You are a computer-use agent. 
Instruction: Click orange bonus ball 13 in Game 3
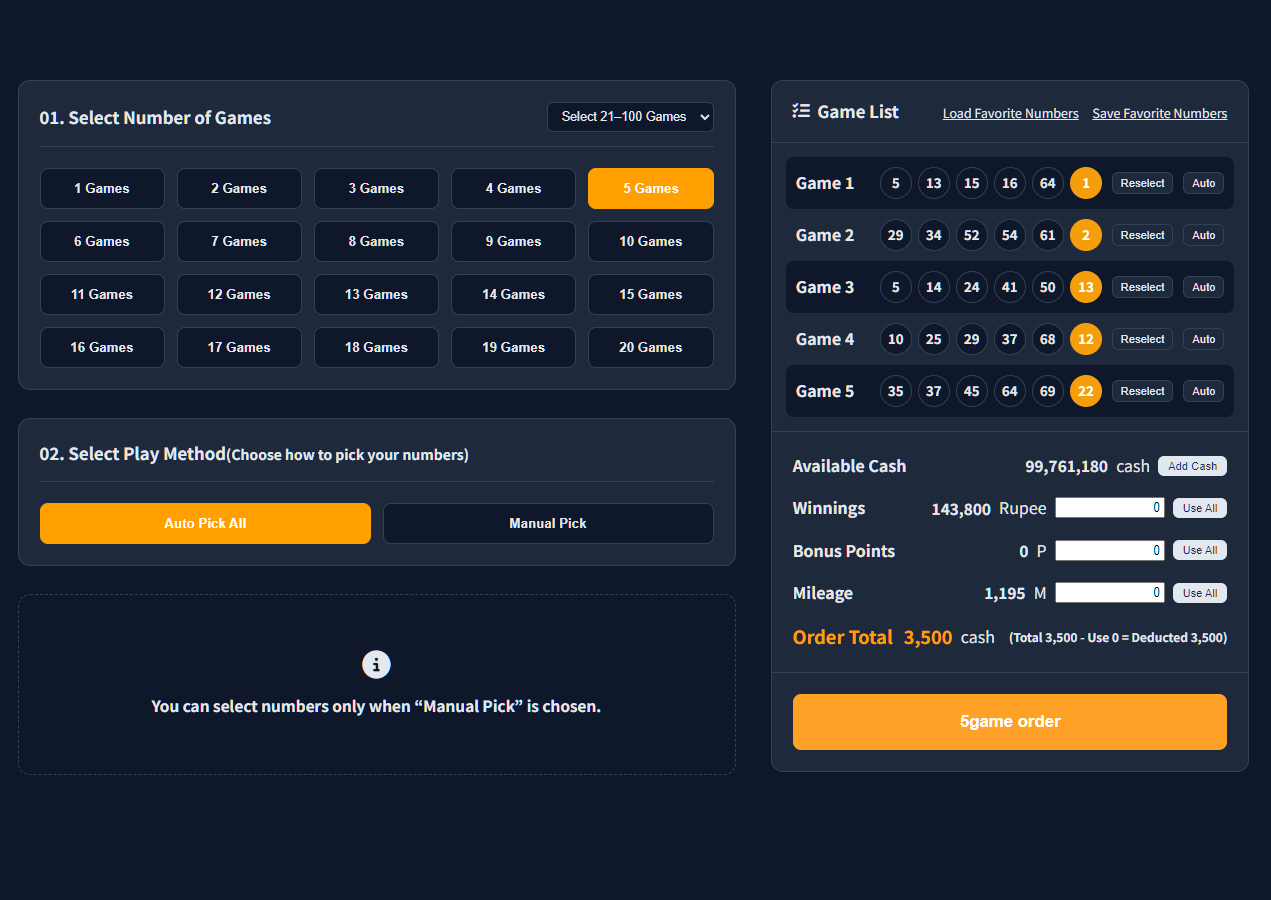pos(1085,287)
